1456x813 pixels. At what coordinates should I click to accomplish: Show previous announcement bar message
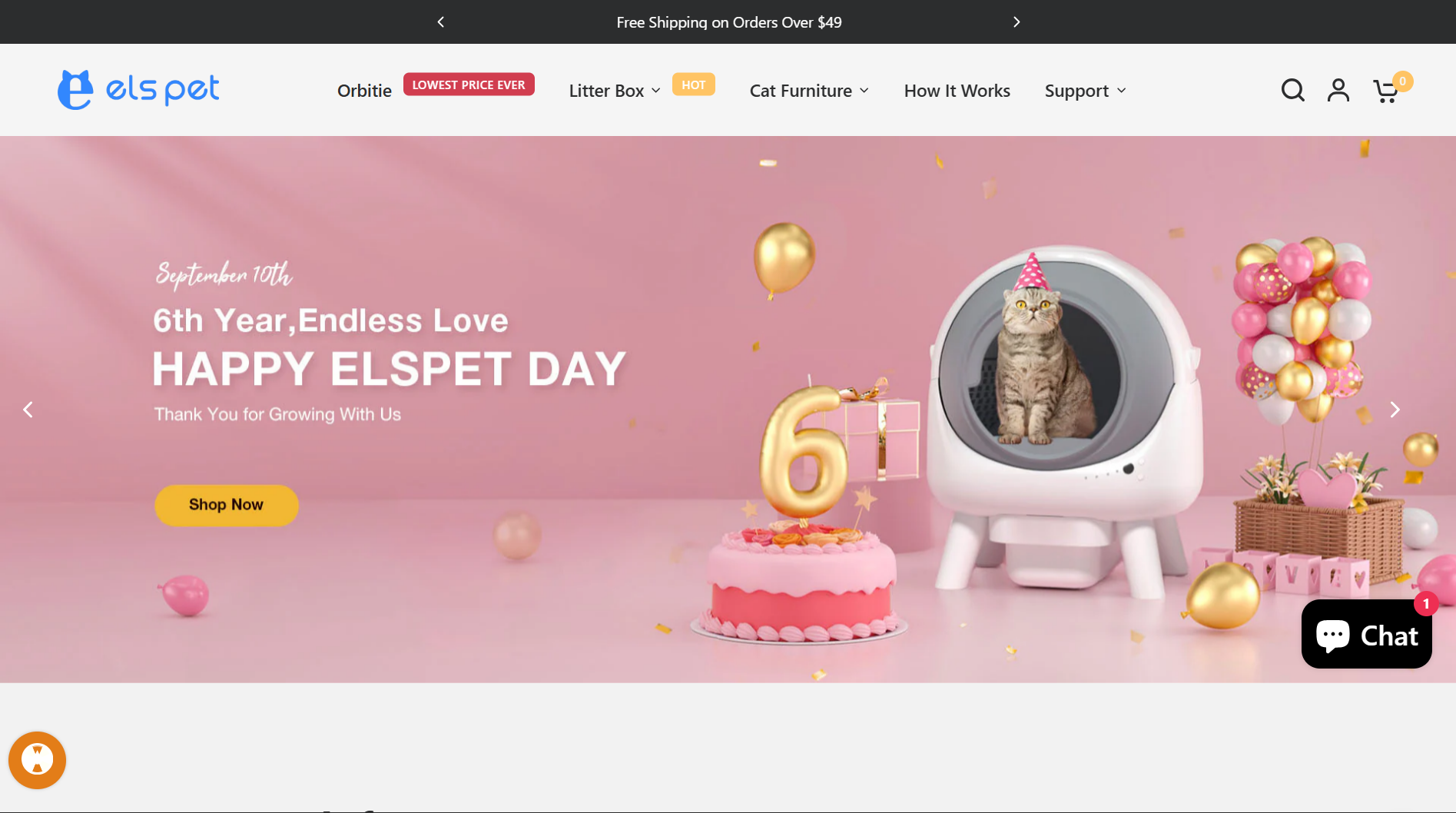[x=440, y=22]
